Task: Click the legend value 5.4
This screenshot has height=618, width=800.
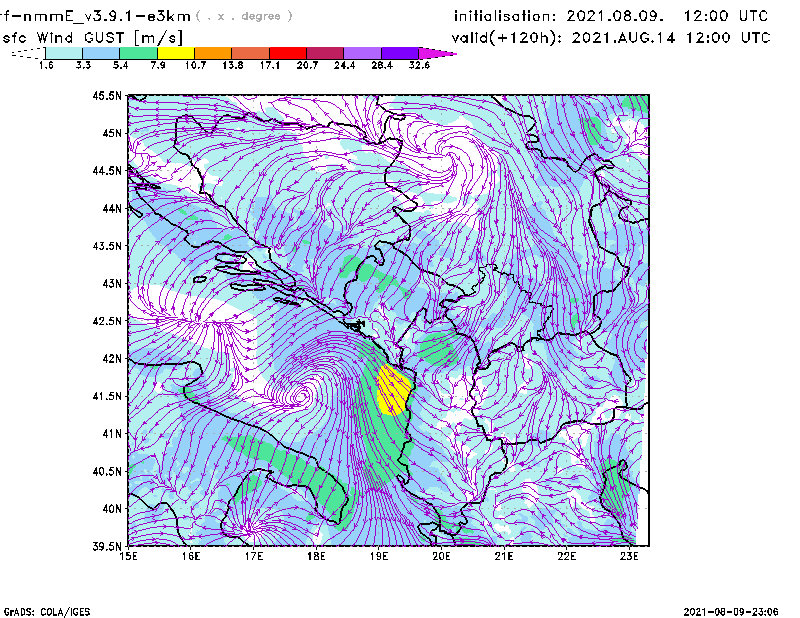Action: 120,65
